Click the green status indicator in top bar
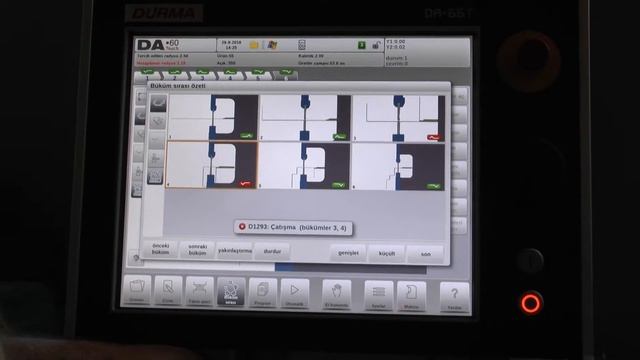 tap(362, 45)
